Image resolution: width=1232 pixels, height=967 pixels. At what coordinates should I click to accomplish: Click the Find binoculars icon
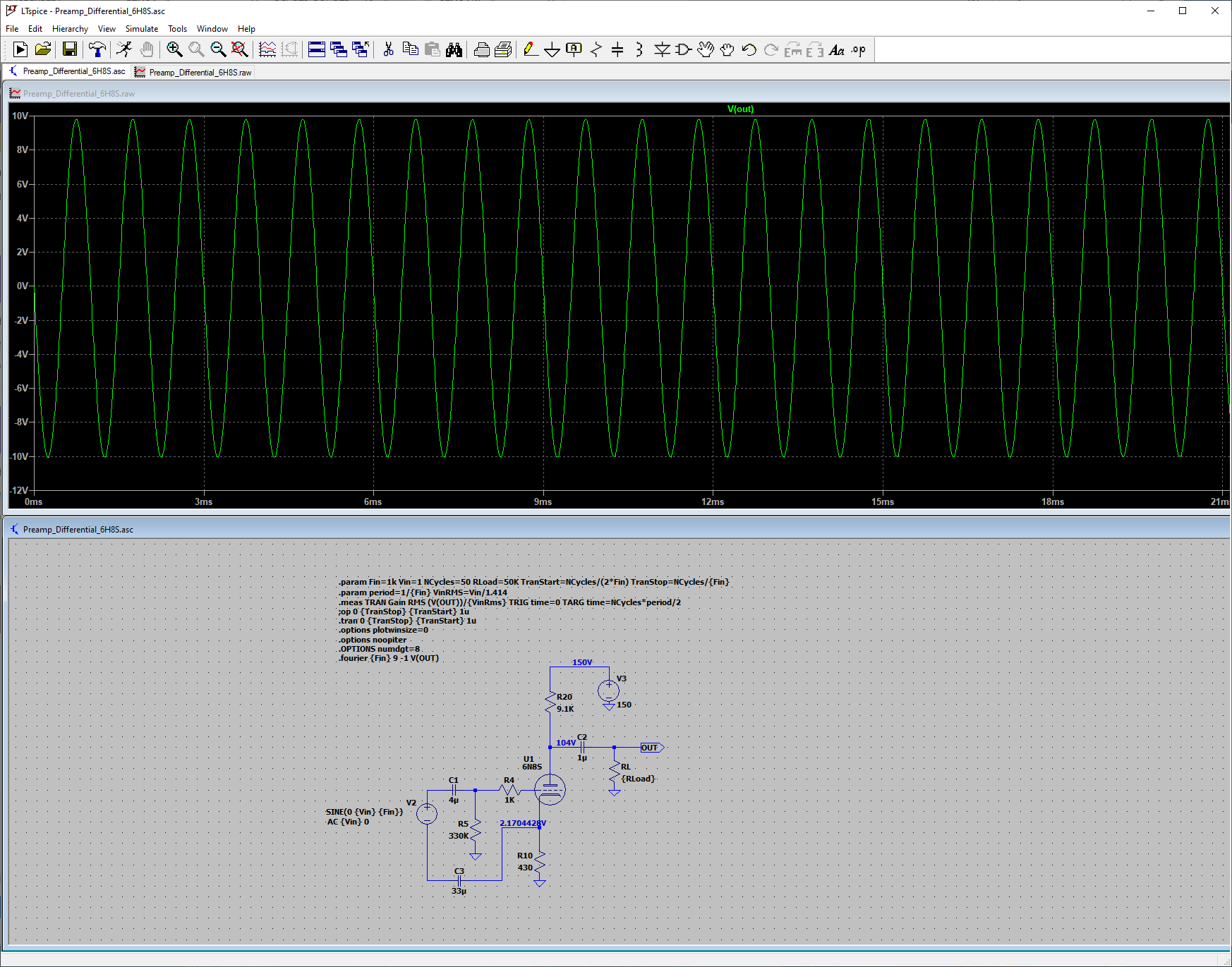454,49
